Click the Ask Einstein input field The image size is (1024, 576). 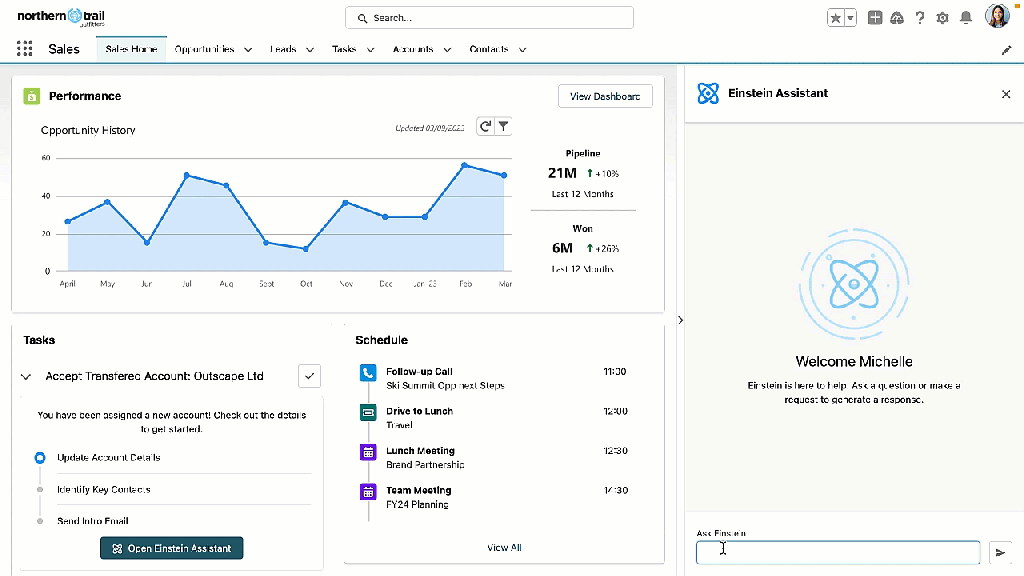pos(838,552)
